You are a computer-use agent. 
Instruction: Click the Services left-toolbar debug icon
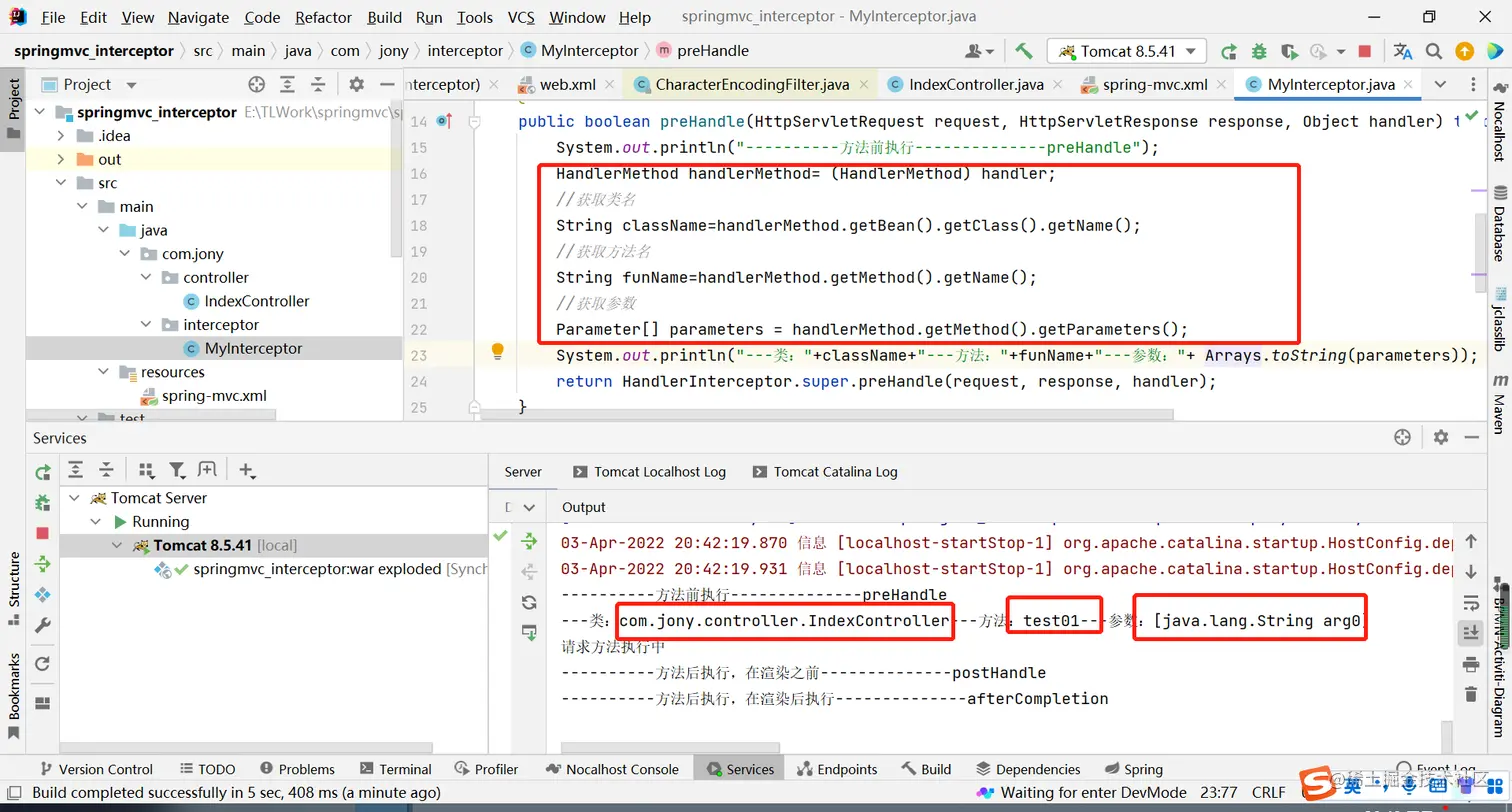pyautogui.click(x=42, y=502)
